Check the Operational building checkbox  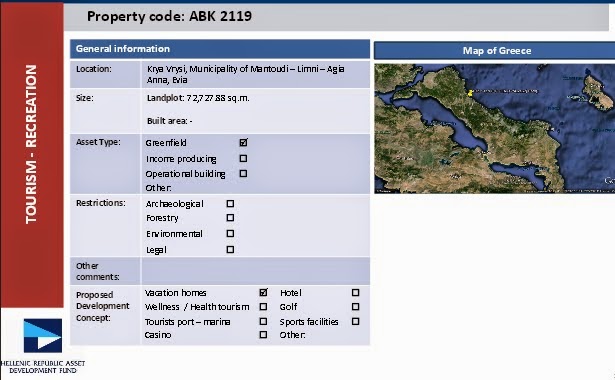(243, 173)
